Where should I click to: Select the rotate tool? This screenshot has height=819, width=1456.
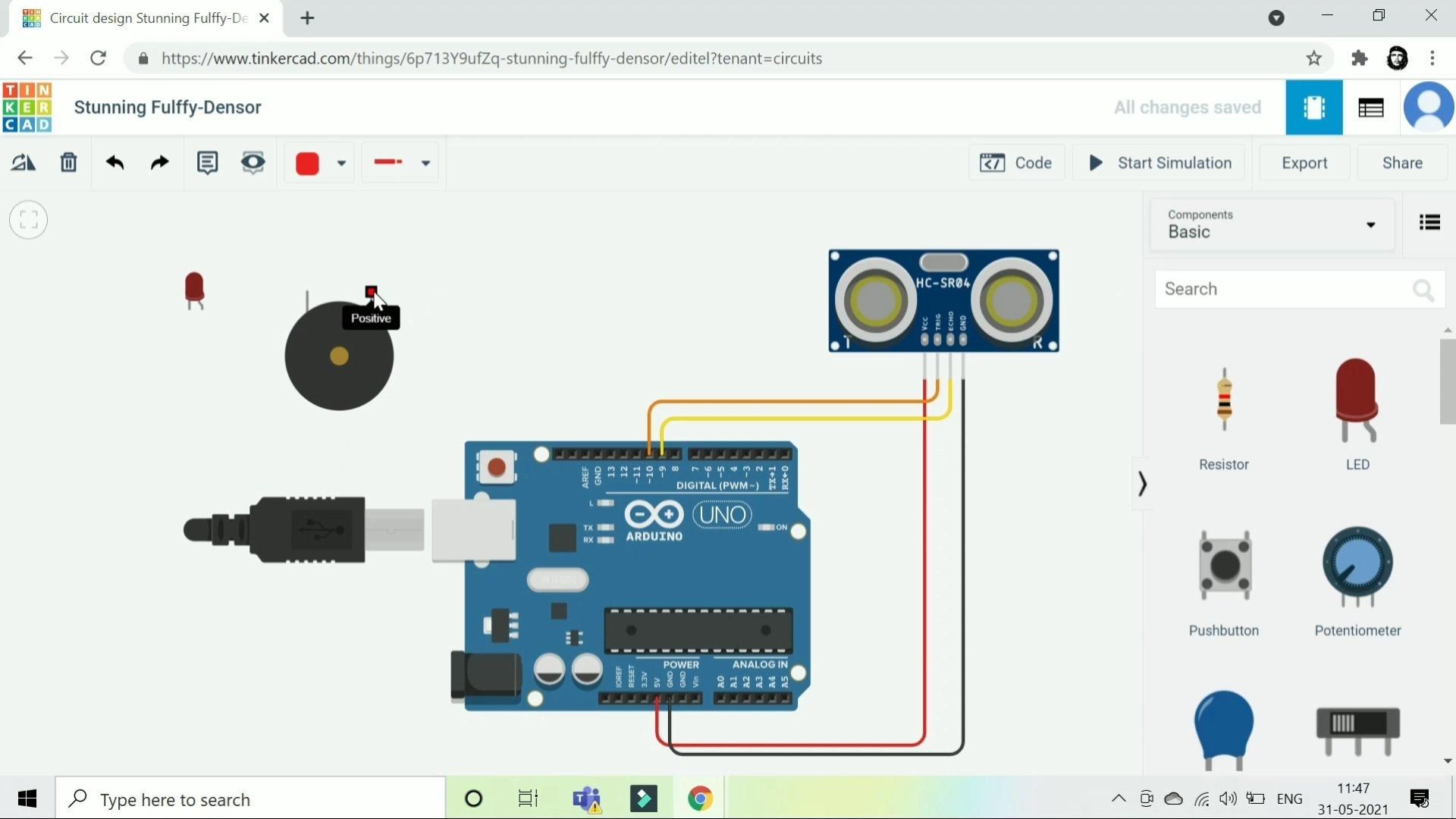[x=24, y=162]
